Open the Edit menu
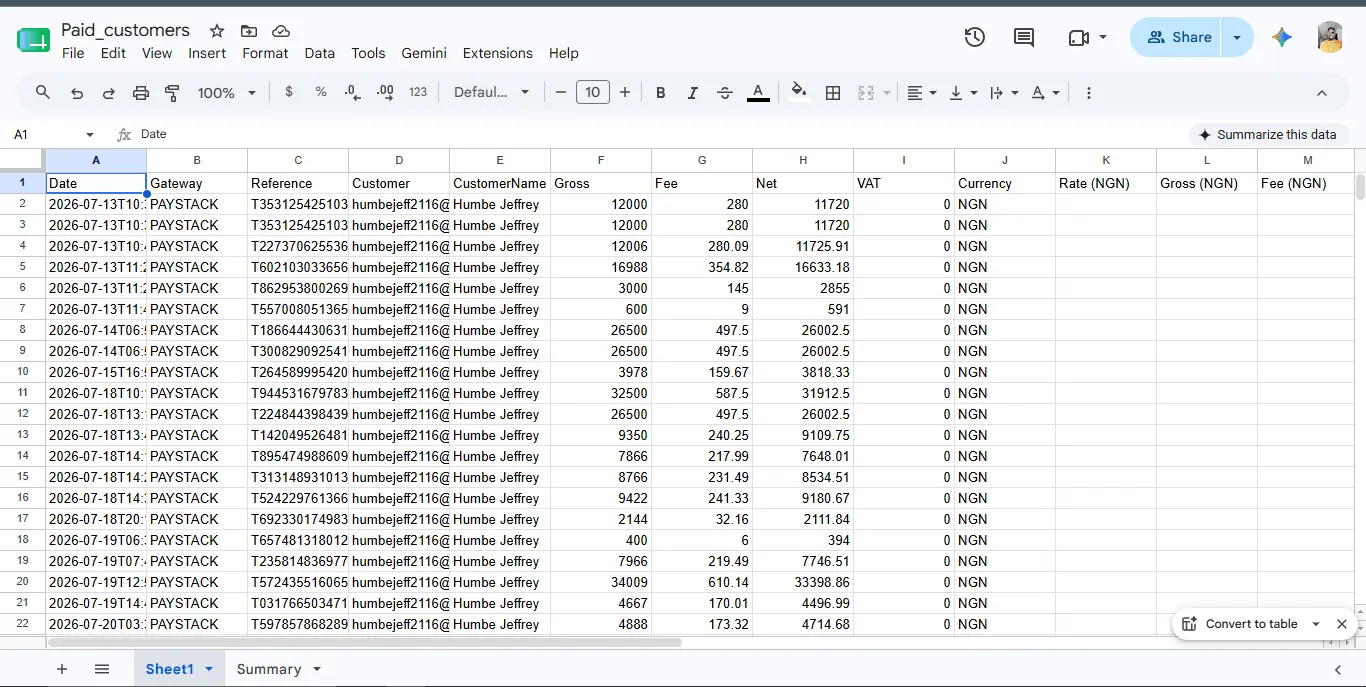Image resolution: width=1366 pixels, height=687 pixels. click(113, 53)
